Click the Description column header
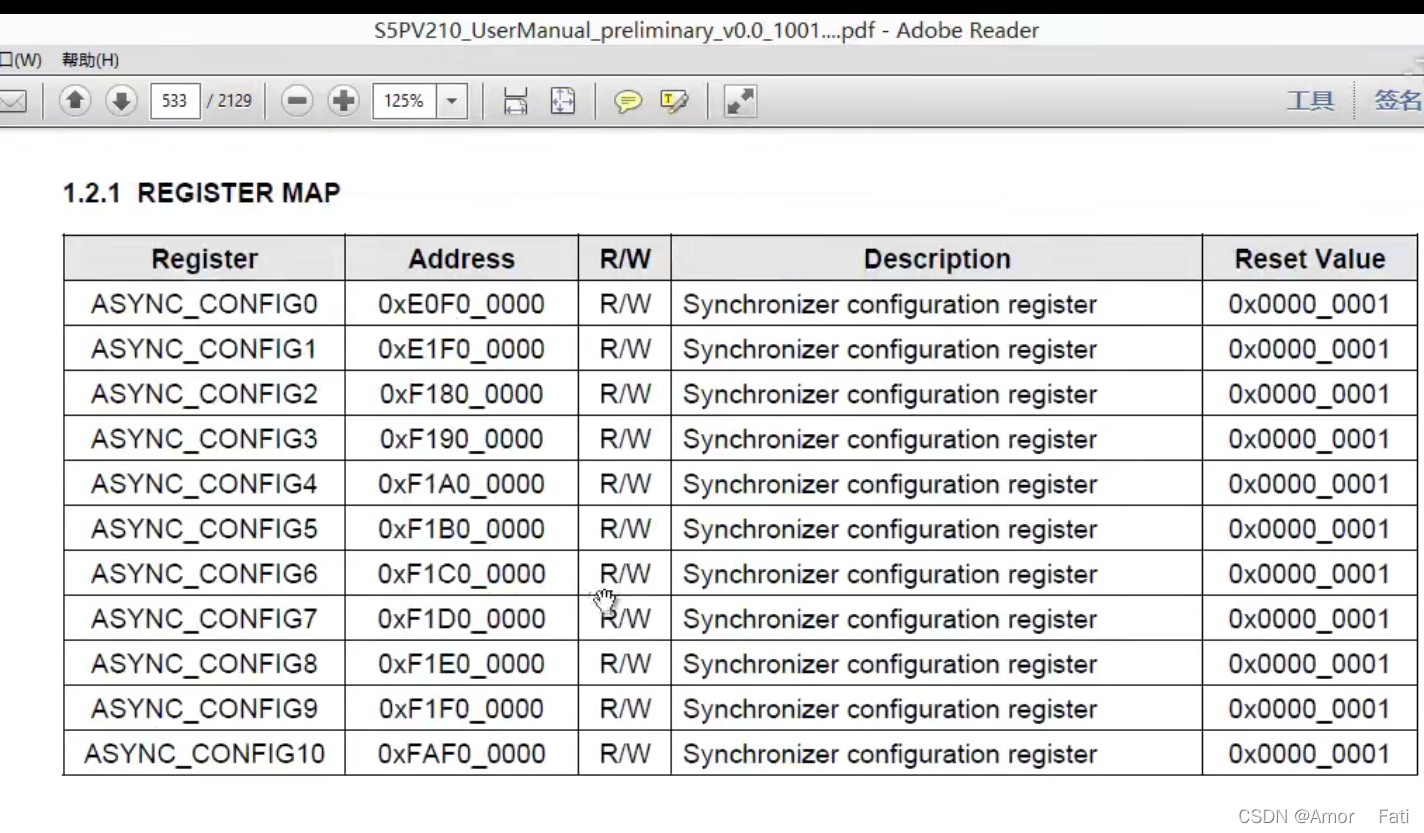This screenshot has width=1424, height=833. pyautogui.click(x=937, y=259)
